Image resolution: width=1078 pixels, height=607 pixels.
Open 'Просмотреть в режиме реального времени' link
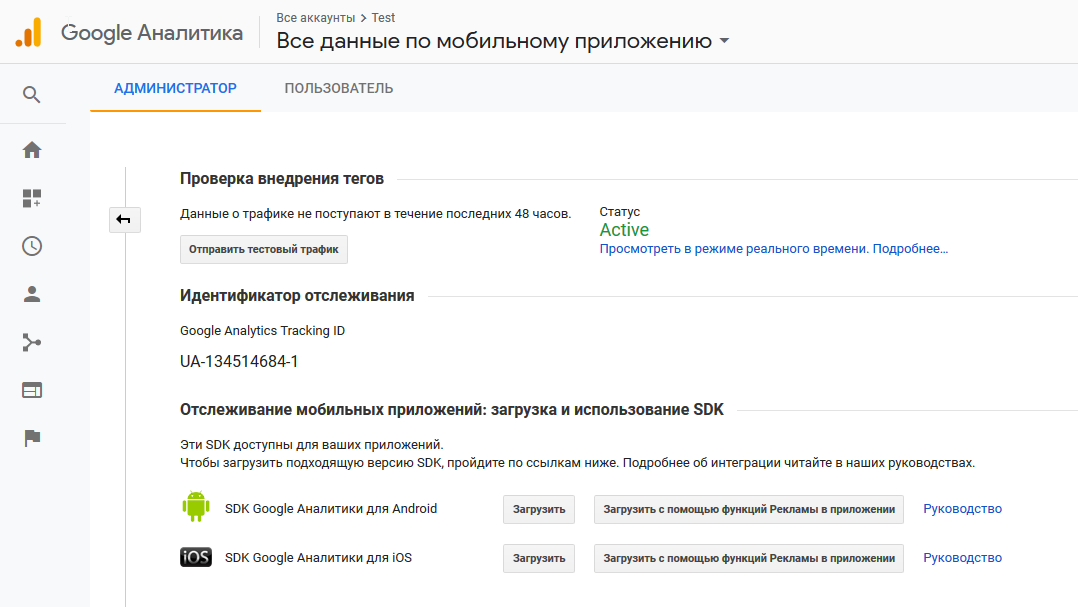(x=734, y=249)
